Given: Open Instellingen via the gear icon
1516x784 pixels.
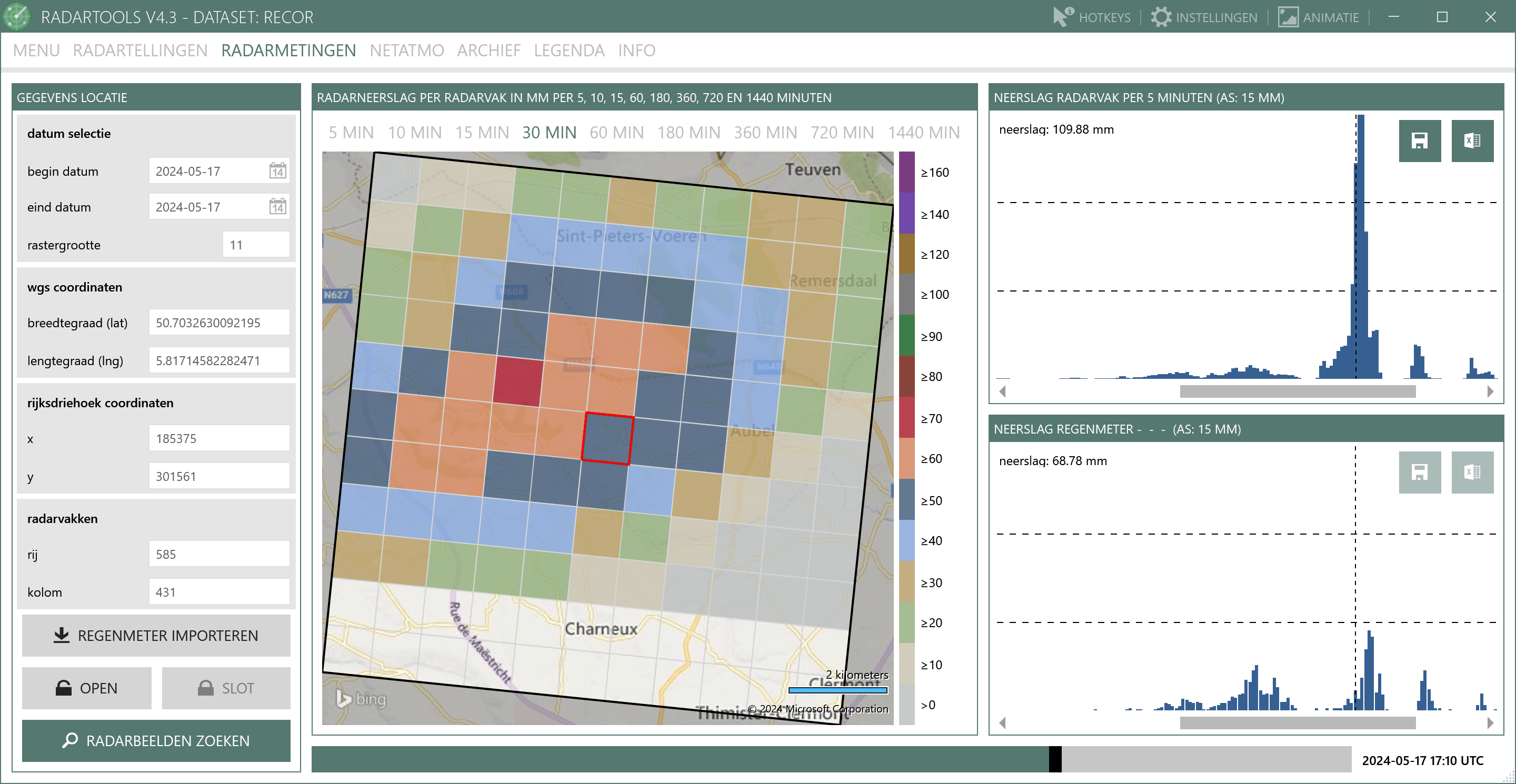Looking at the screenshot, I should click(x=1161, y=16).
